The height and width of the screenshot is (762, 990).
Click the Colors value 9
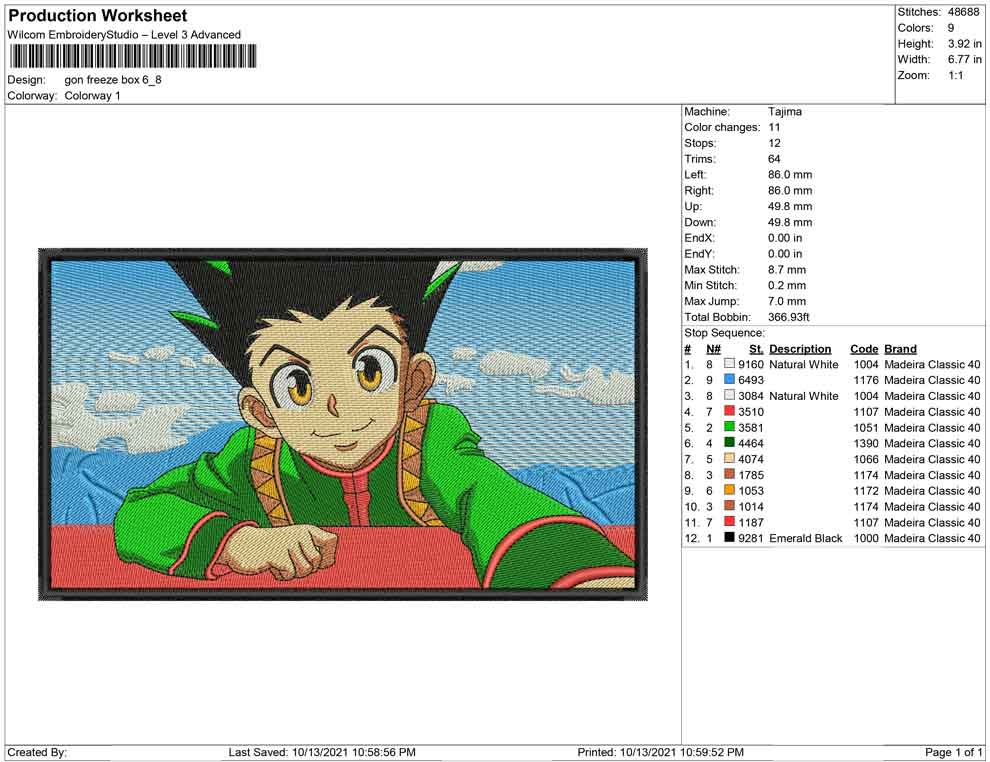point(951,28)
